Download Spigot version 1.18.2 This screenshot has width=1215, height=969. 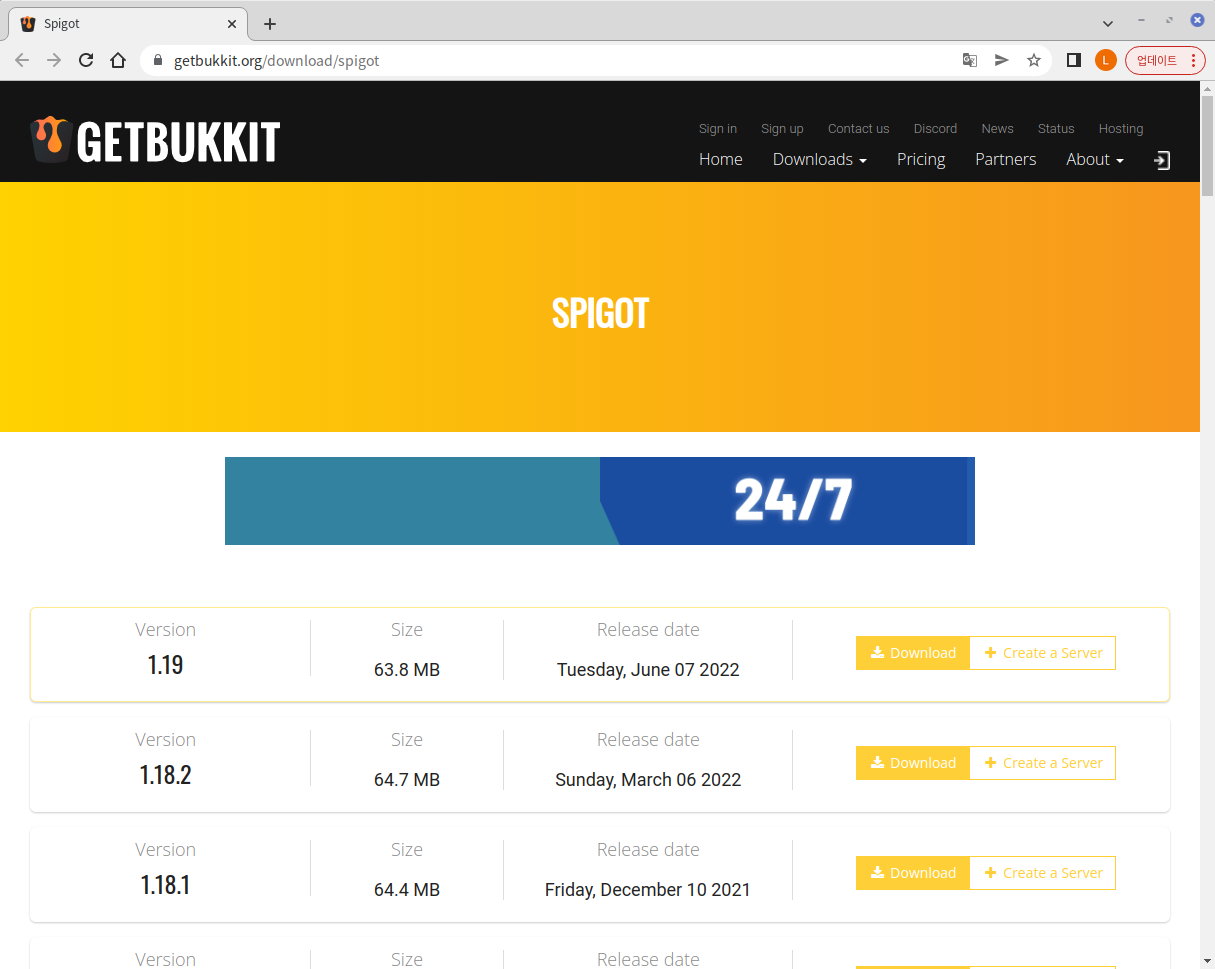click(x=913, y=763)
